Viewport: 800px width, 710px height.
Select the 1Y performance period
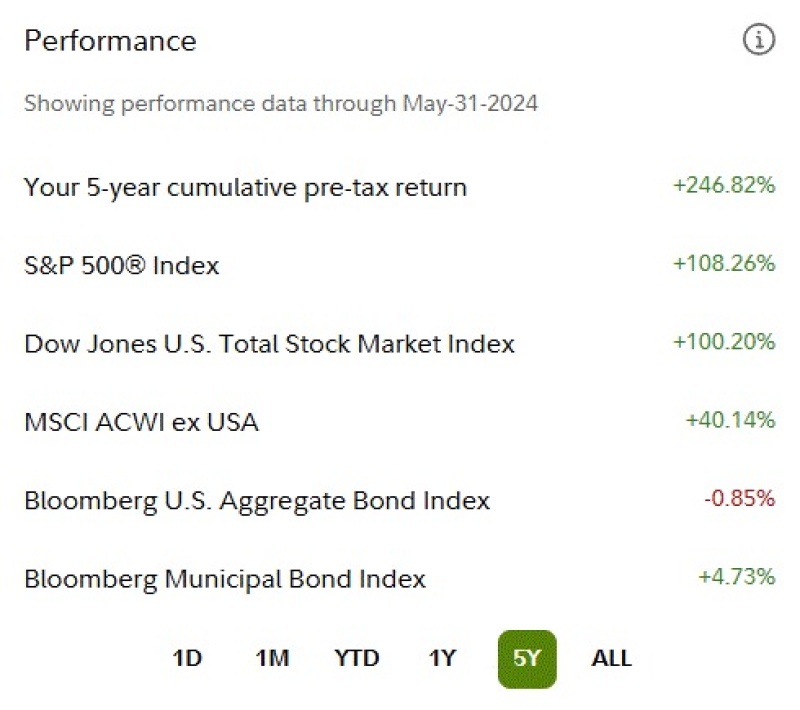click(x=442, y=658)
